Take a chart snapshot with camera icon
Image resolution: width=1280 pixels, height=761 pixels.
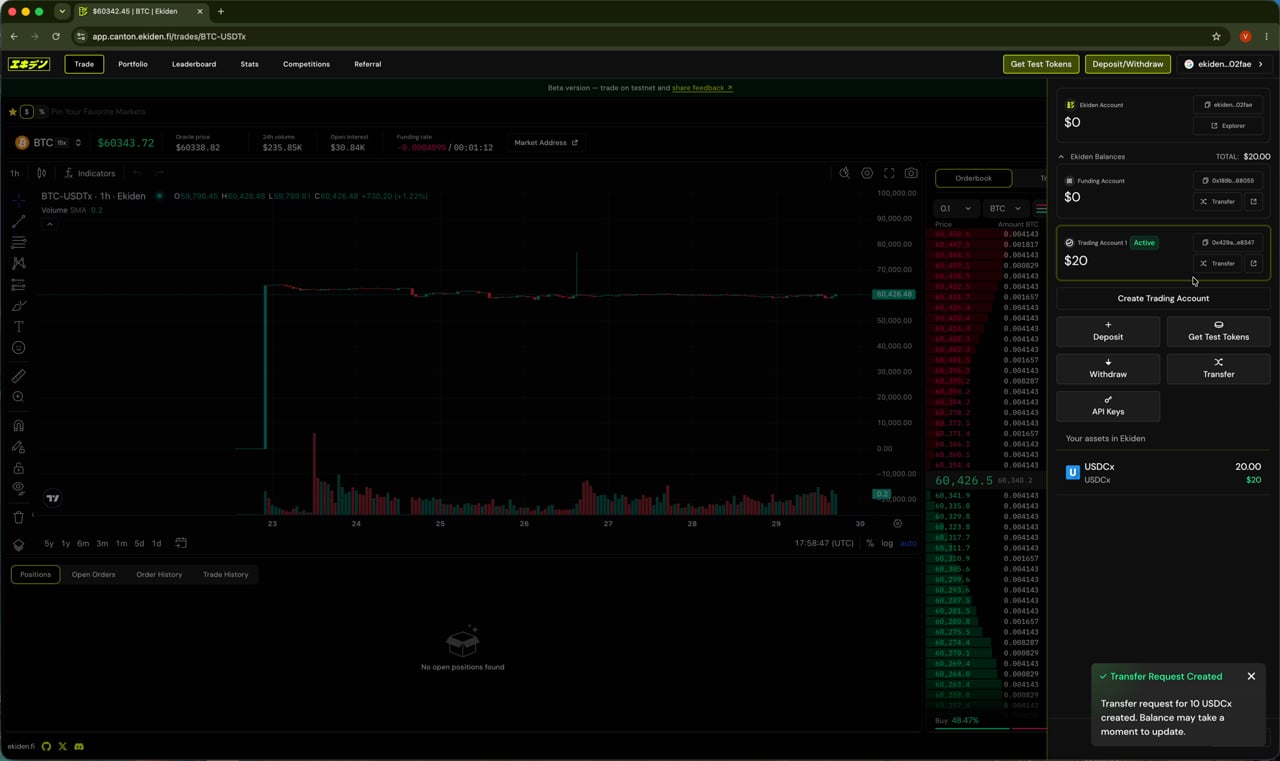coord(911,173)
